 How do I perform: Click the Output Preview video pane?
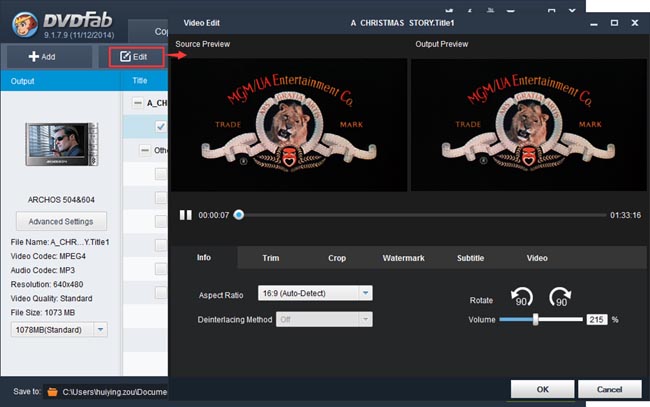click(x=529, y=124)
